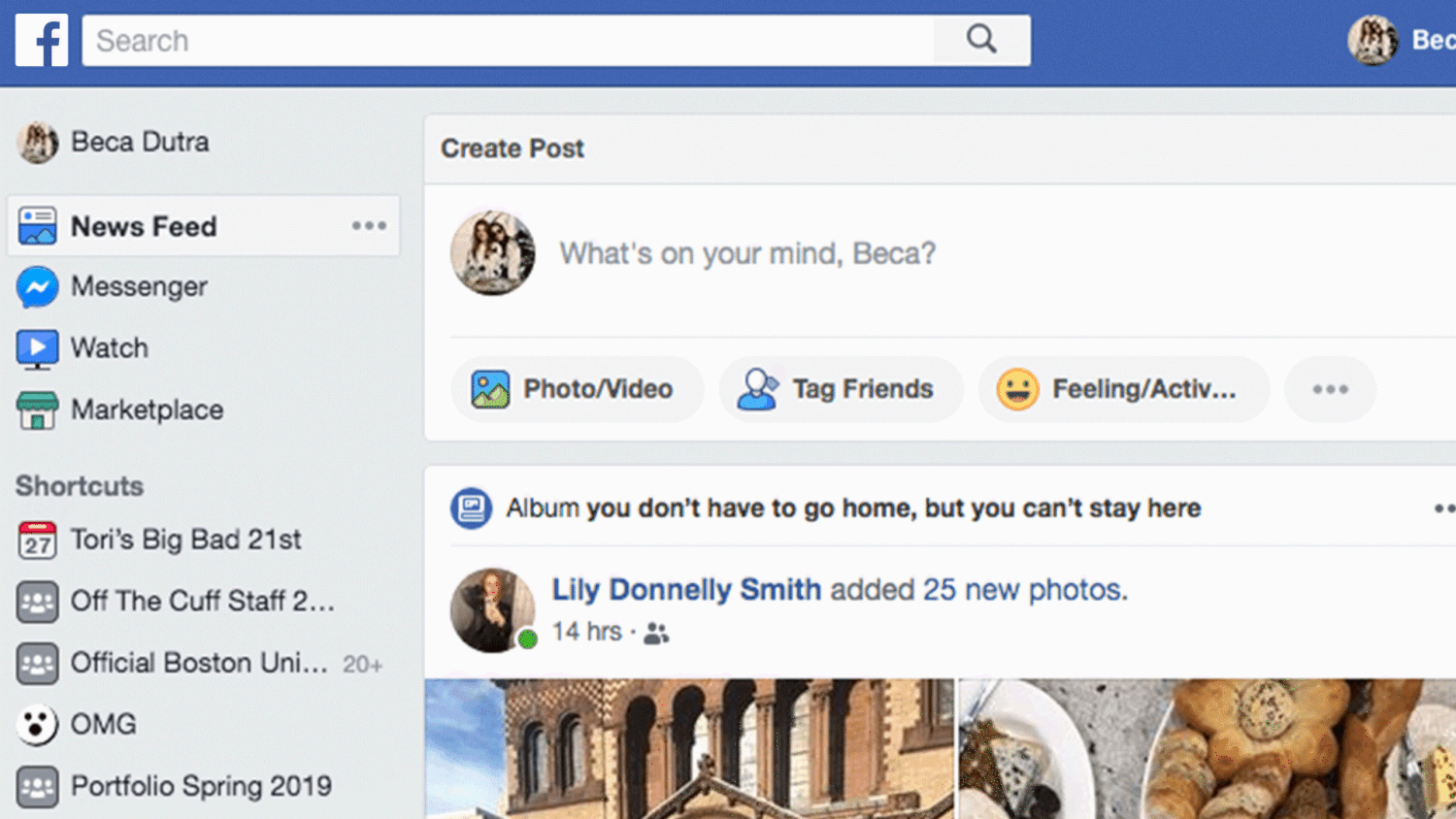Open Beca Dutra's profile avatar in sidebar
The height and width of the screenshot is (819, 1456).
tap(37, 143)
